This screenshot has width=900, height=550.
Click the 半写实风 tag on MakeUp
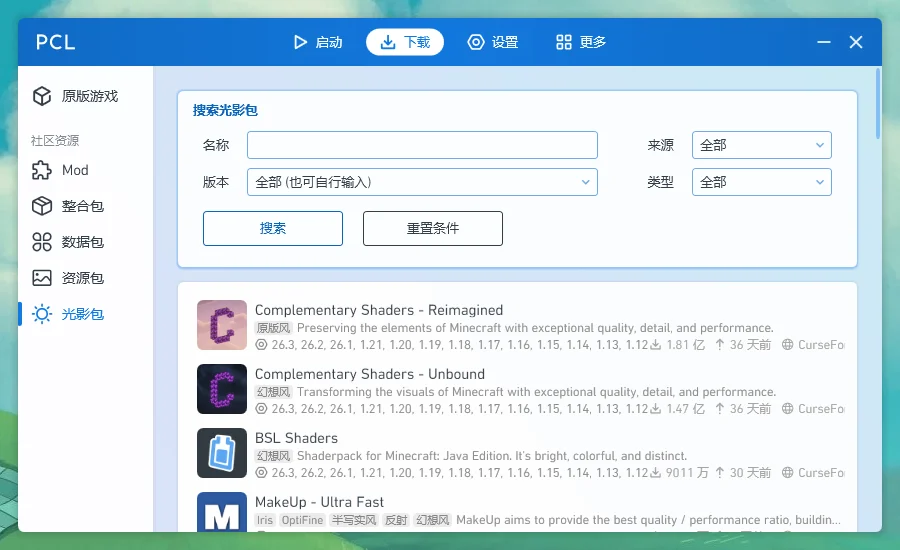(354, 520)
